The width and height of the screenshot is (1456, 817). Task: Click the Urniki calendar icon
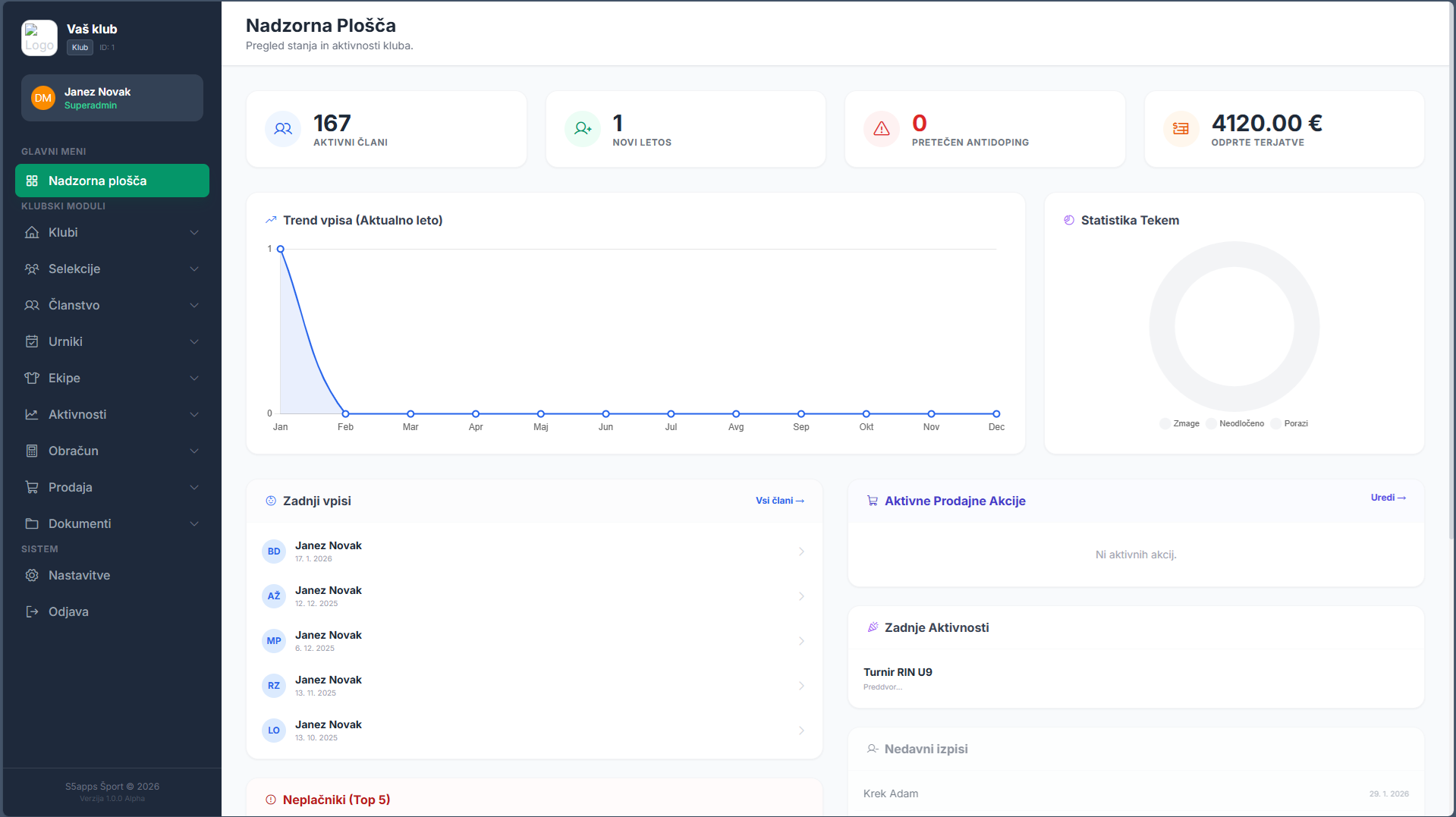[x=32, y=342]
